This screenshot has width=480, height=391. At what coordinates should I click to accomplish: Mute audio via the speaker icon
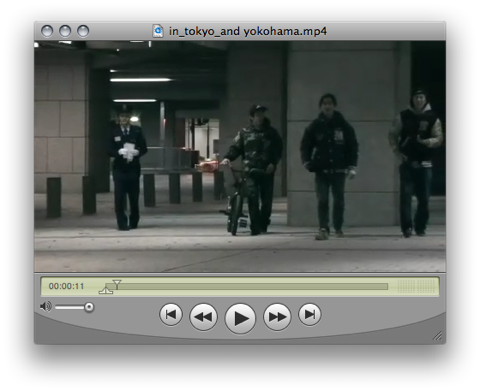pos(46,306)
